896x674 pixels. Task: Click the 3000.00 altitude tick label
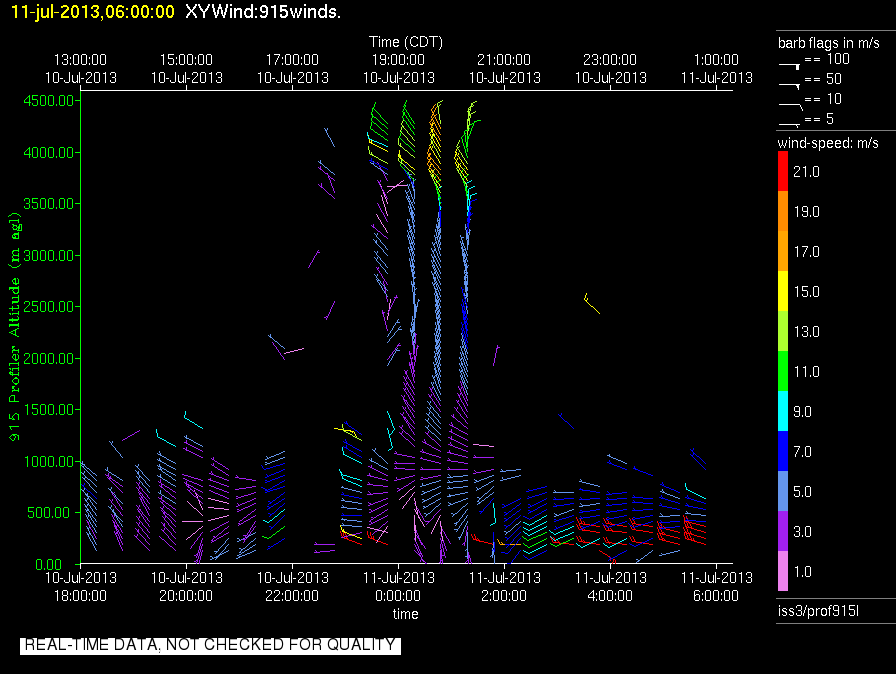[49, 255]
